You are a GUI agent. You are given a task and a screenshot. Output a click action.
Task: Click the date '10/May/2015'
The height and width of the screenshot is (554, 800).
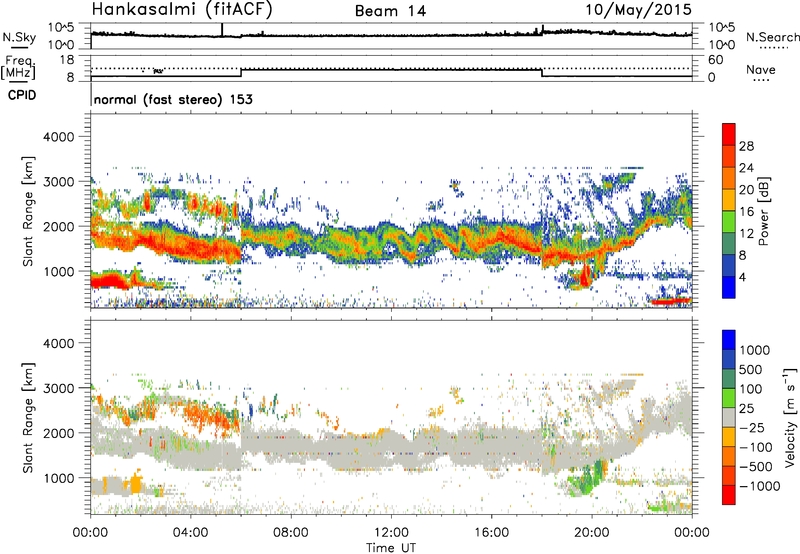click(638, 10)
